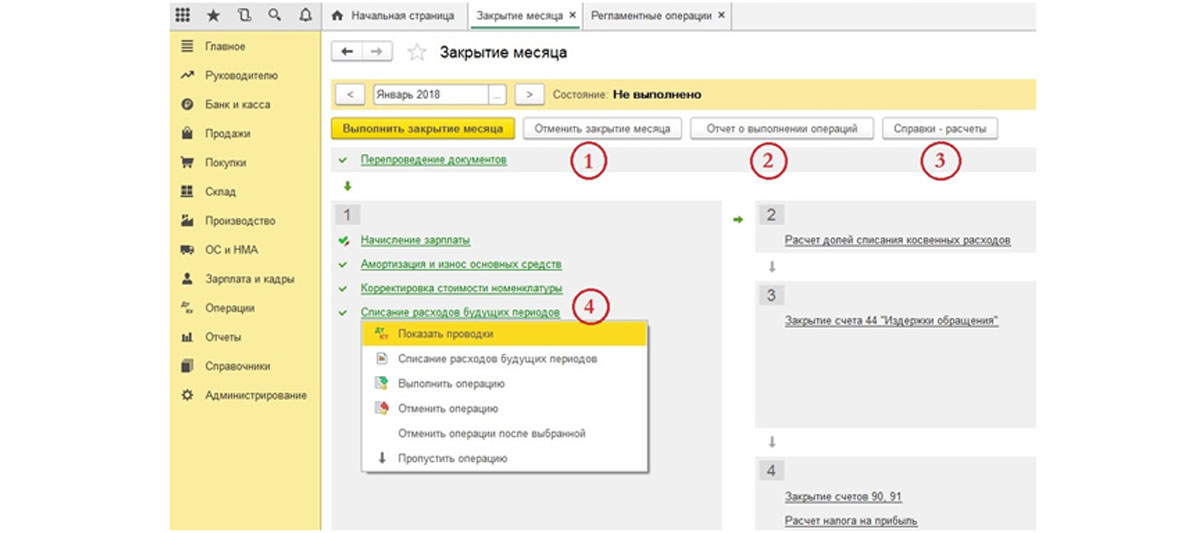Add Закрытие месяца to favorites star
The height and width of the screenshot is (533, 1200).
pyautogui.click(x=417, y=52)
